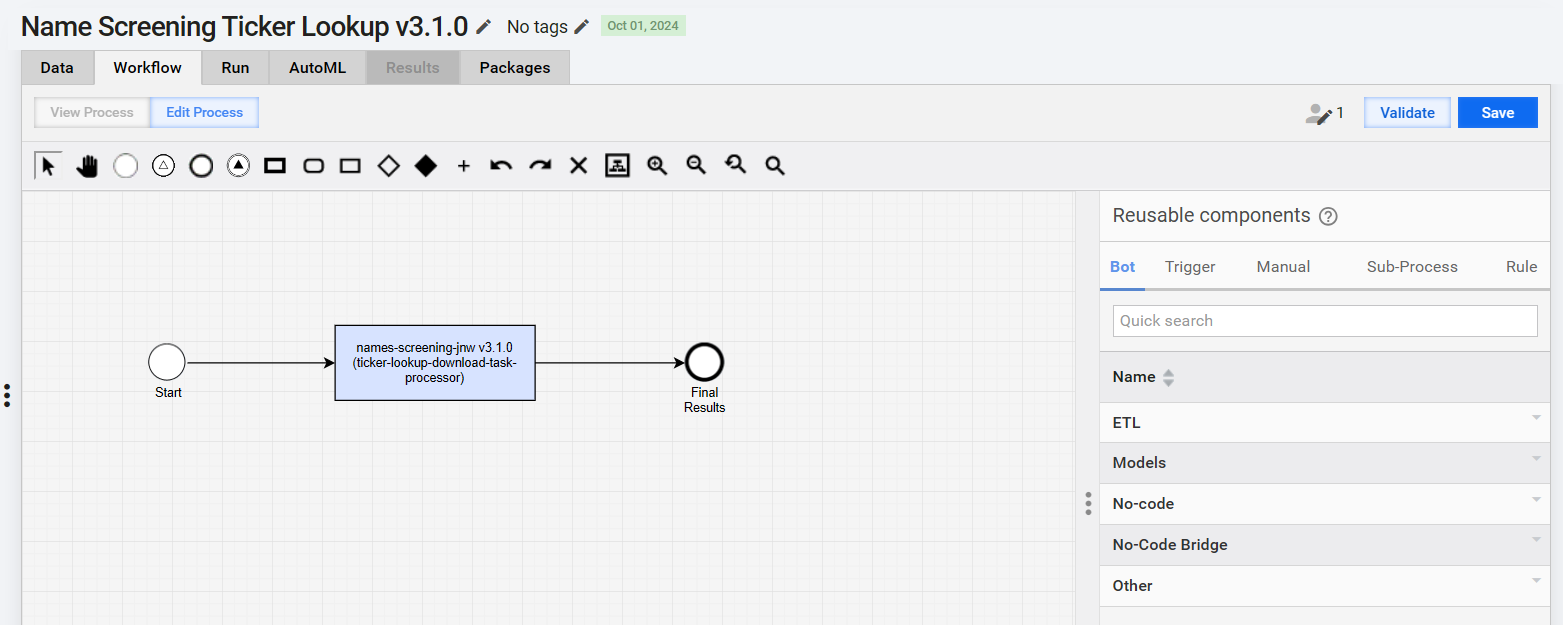Select the Manual components tab
Viewport: 1563px width, 625px height.
coord(1283,267)
